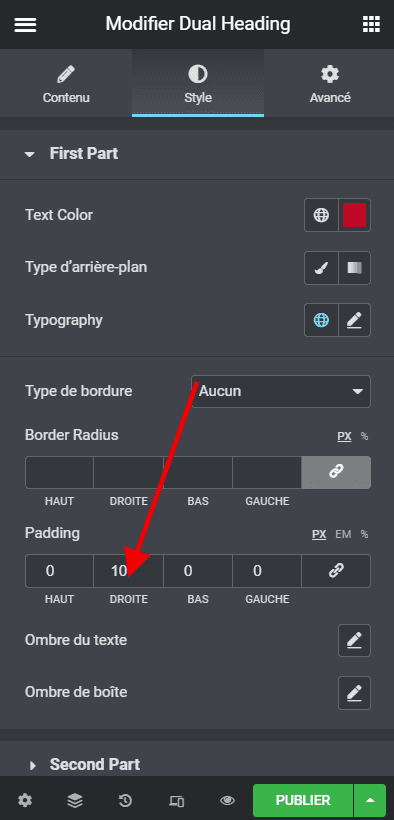Open the red Text Color swatch

click(x=354, y=215)
